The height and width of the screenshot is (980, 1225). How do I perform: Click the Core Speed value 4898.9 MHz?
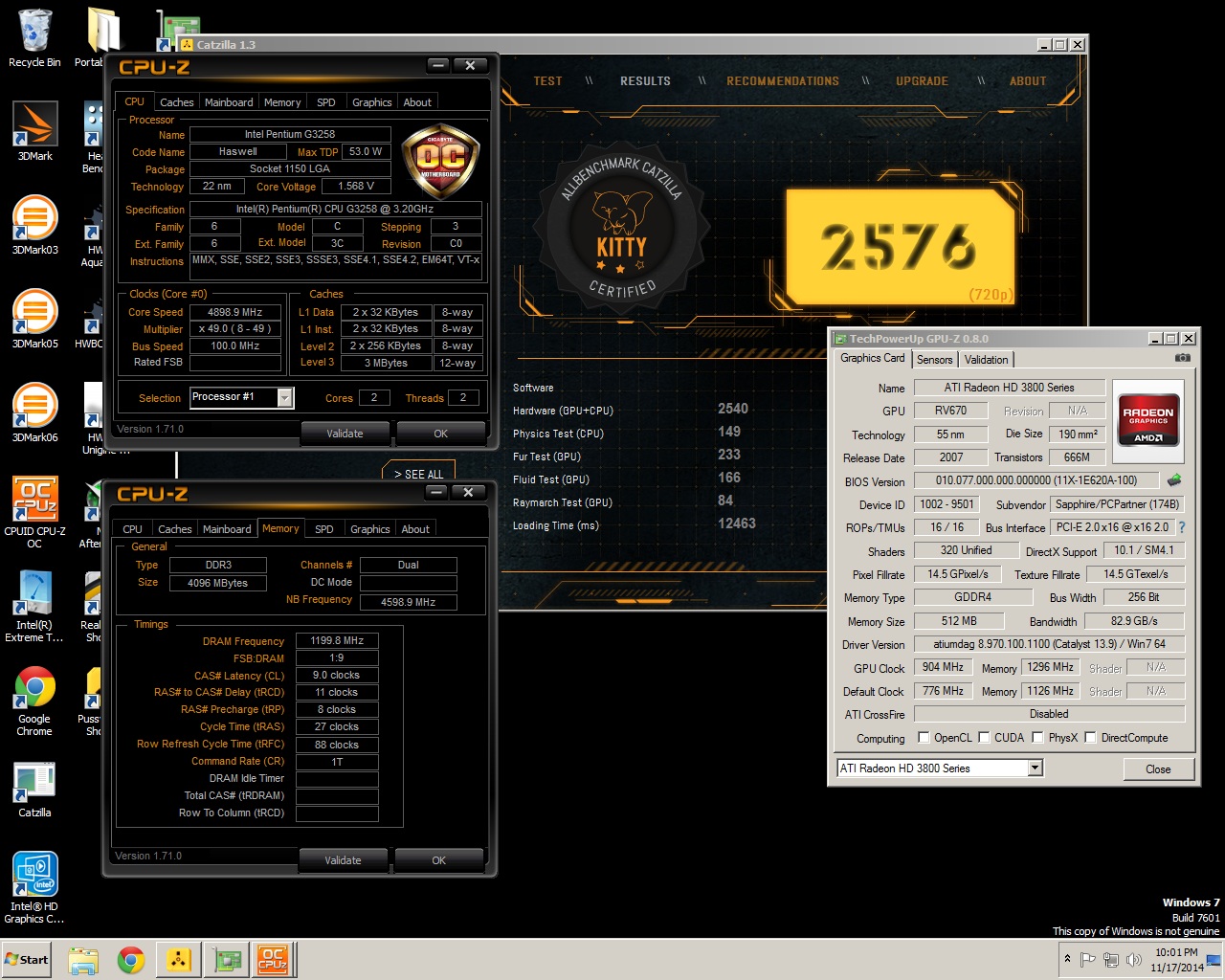click(x=234, y=312)
